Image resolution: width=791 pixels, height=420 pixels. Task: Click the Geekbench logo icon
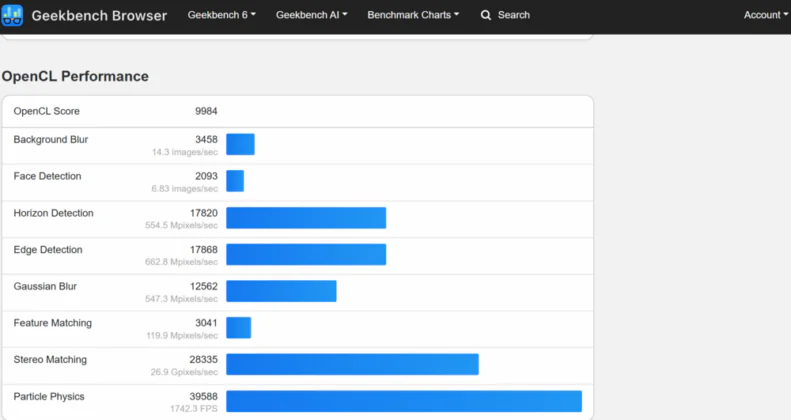12,15
